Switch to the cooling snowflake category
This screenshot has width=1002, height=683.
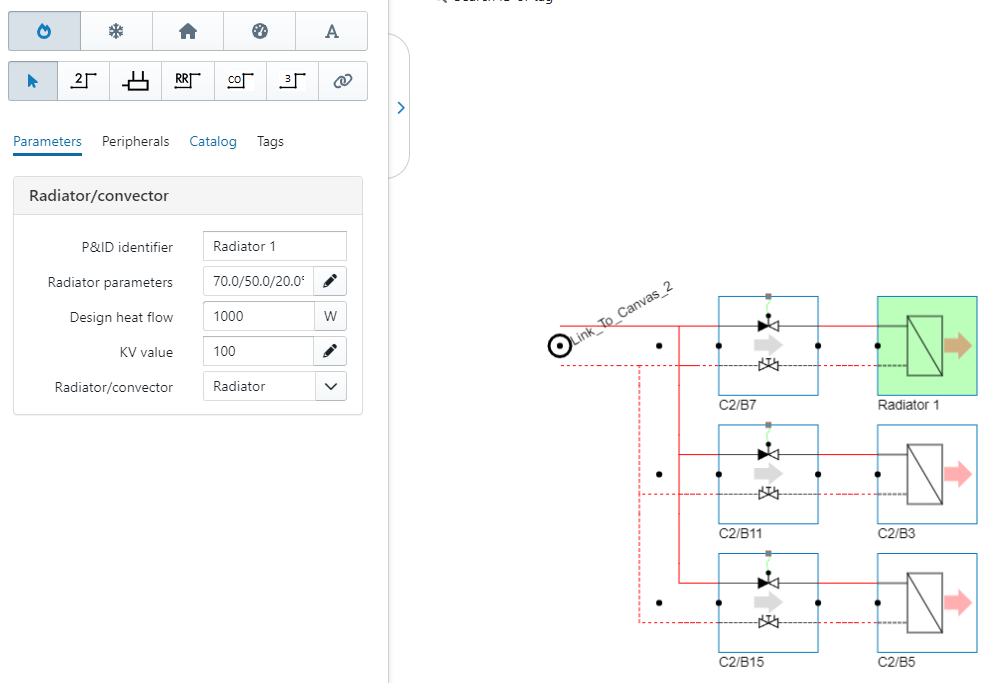tap(116, 31)
